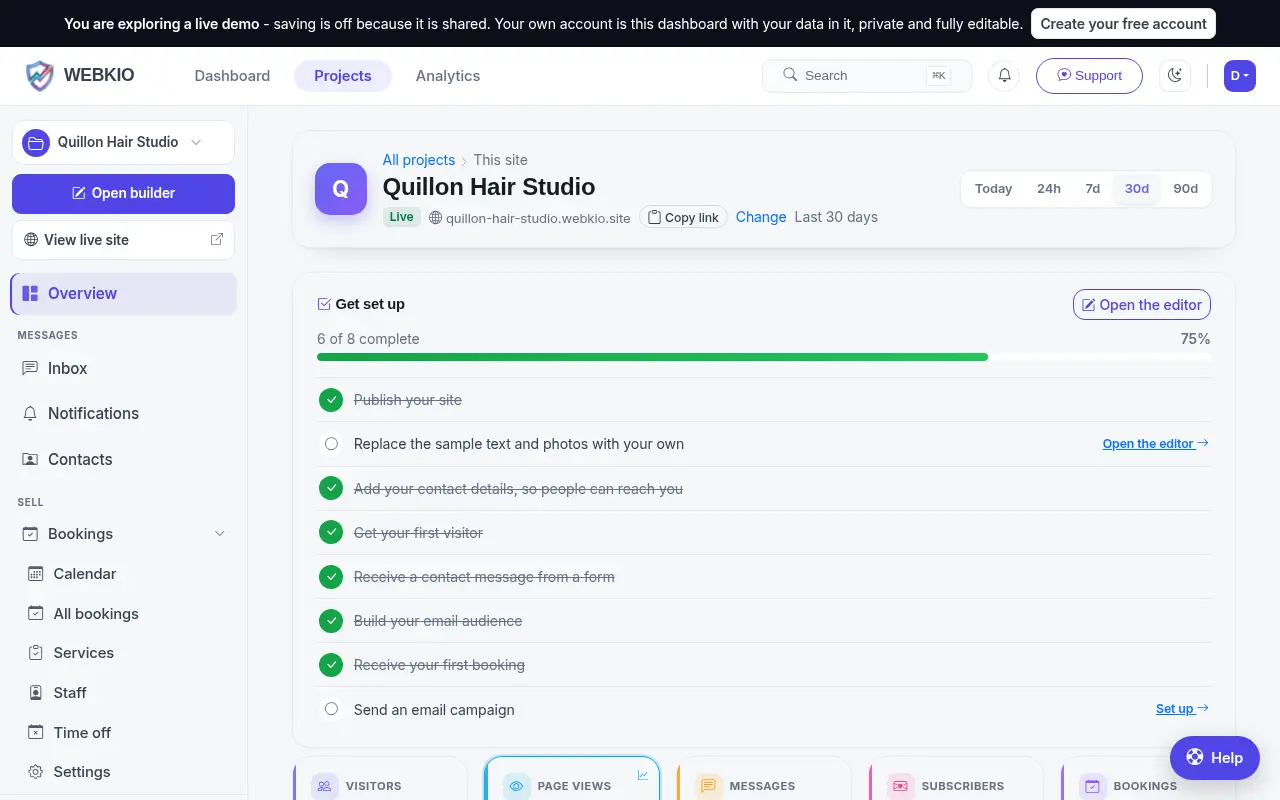Select the 90d time range

[1186, 189]
